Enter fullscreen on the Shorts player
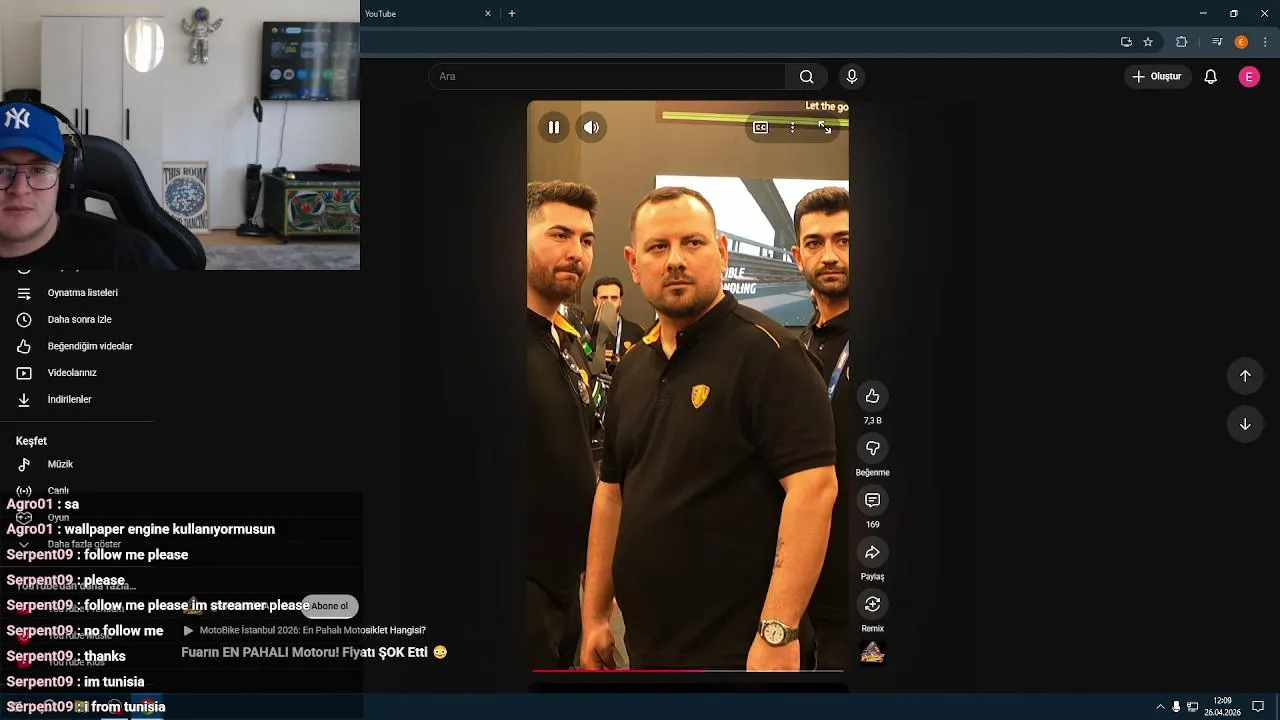 (x=824, y=127)
